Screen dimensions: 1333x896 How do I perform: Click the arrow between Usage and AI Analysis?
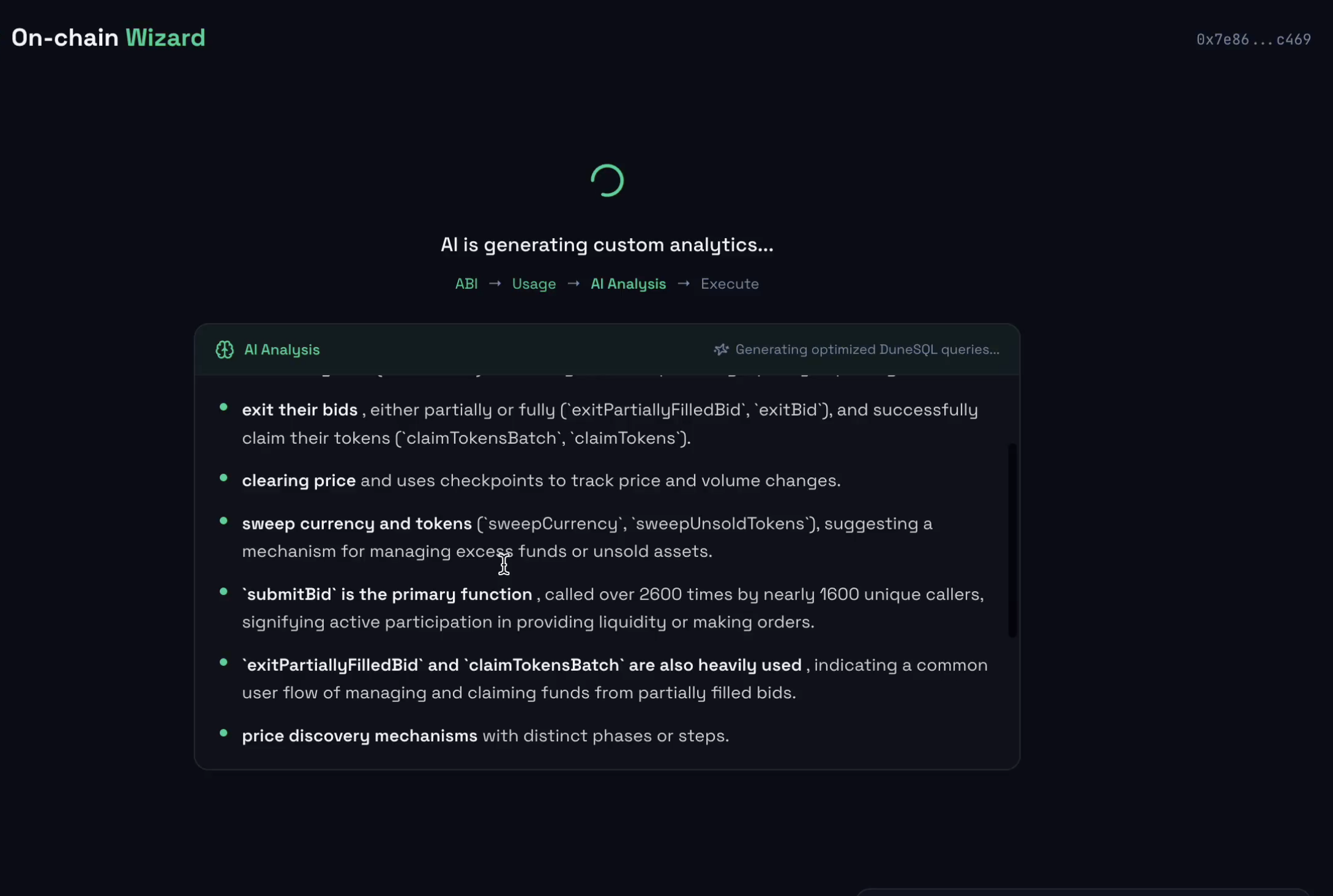click(x=573, y=283)
